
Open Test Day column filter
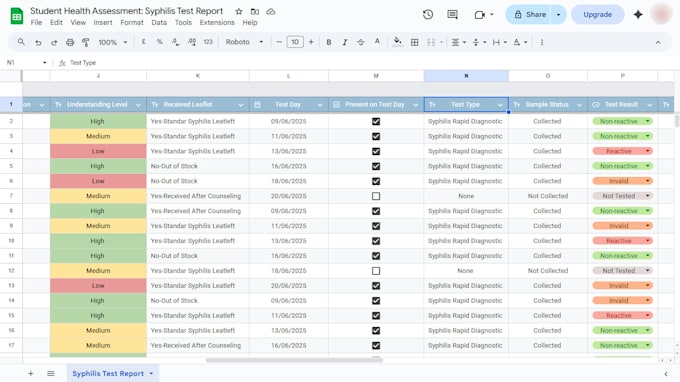pos(320,105)
